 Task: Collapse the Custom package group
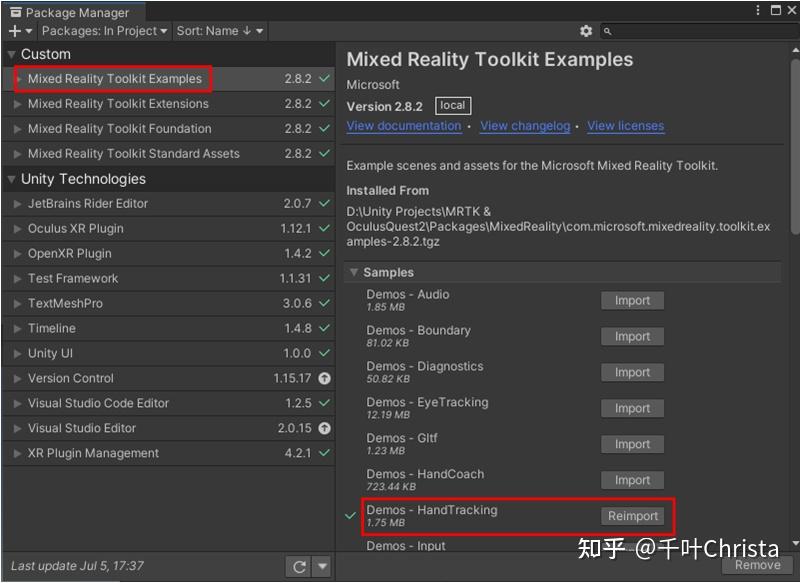coord(11,54)
